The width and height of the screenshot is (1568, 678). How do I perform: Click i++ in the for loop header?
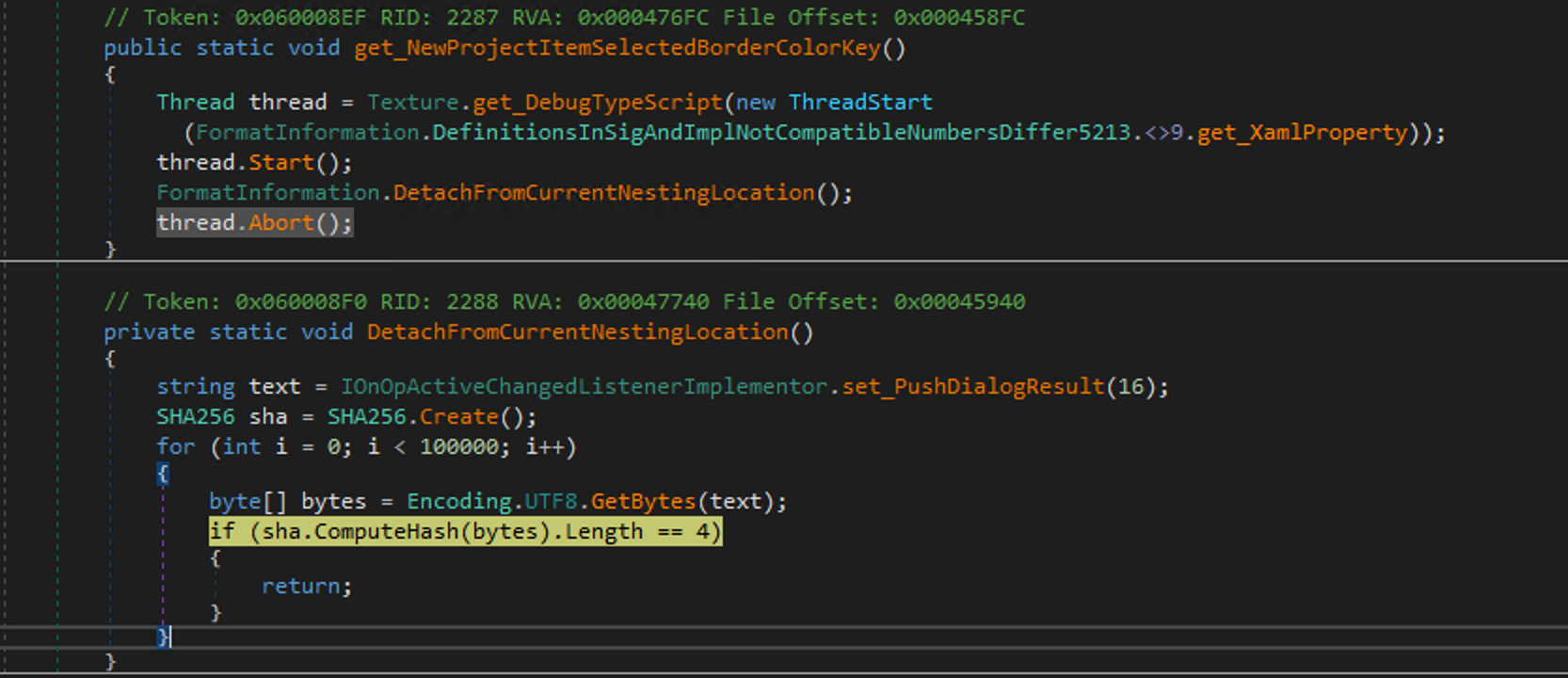[x=544, y=446]
